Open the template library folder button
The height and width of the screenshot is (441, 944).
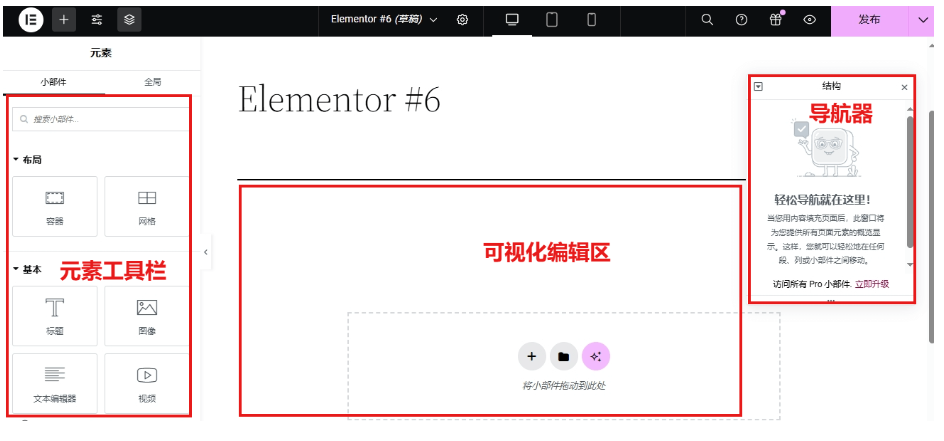[564, 356]
